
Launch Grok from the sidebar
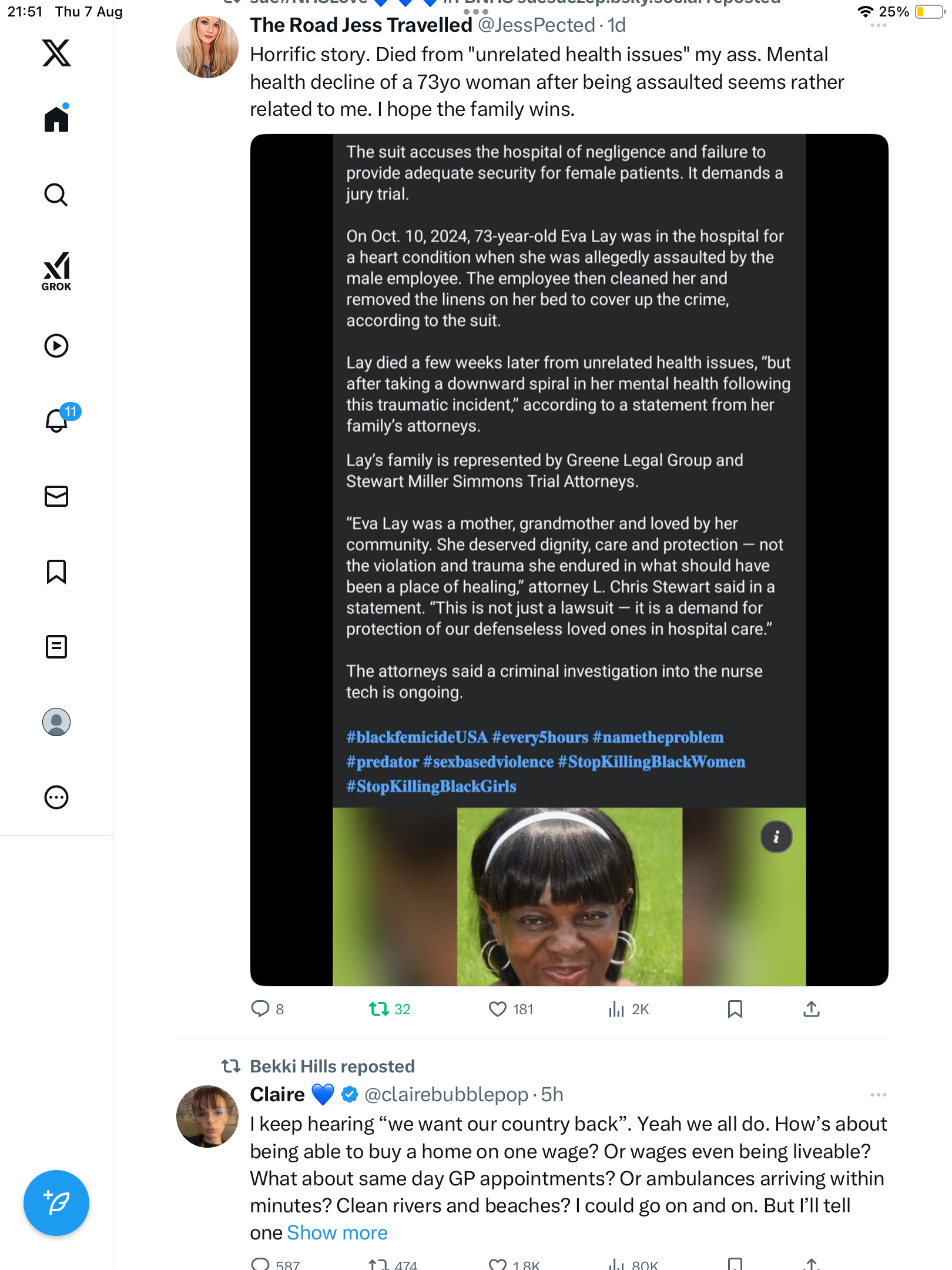[56, 272]
